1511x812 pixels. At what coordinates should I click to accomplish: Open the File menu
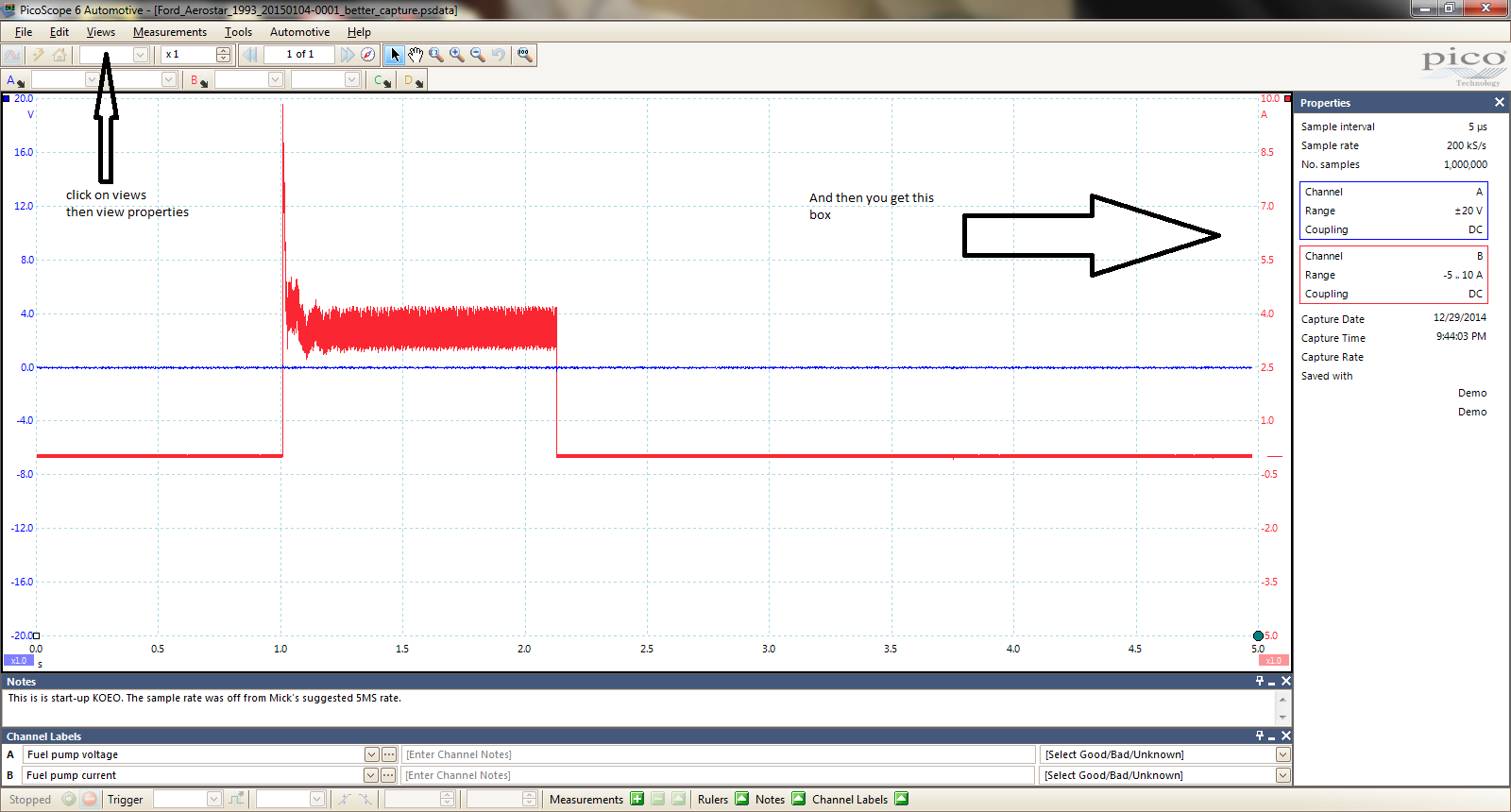(24, 32)
